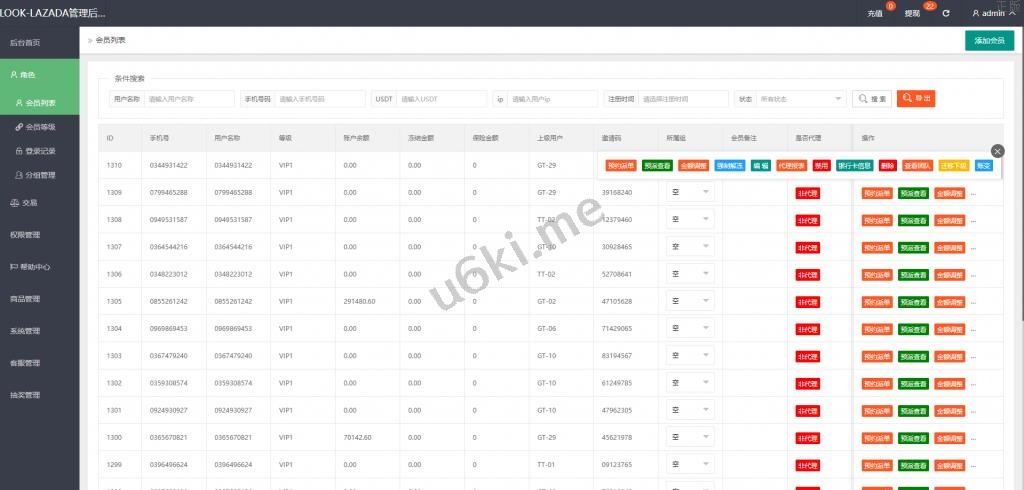The width and height of the screenshot is (1024, 490).
Task: Click the 搜索 search button
Action: pyautogui.click(x=872, y=99)
